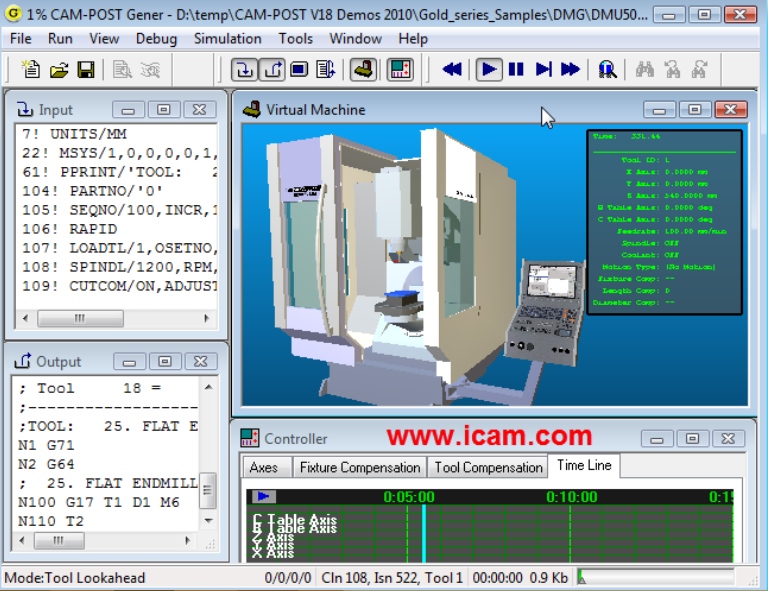Click the cyan timeline position marker
The height and width of the screenshot is (591, 768).
point(424,534)
